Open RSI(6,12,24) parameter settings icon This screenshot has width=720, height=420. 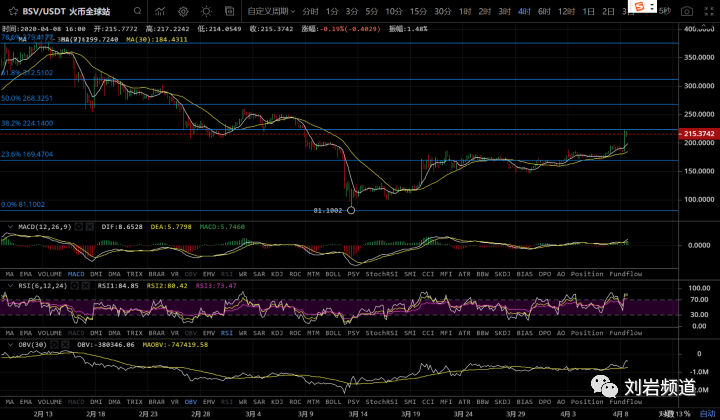[x=74, y=286]
